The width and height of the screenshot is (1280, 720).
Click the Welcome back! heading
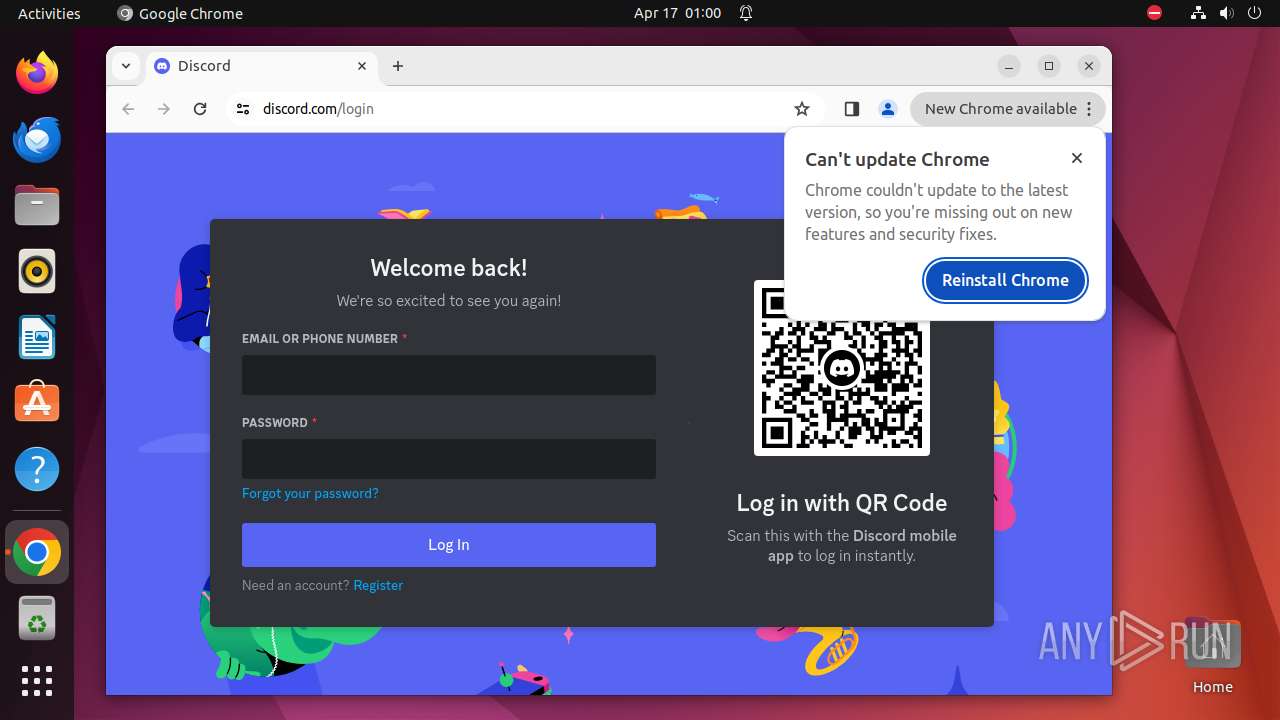(449, 268)
